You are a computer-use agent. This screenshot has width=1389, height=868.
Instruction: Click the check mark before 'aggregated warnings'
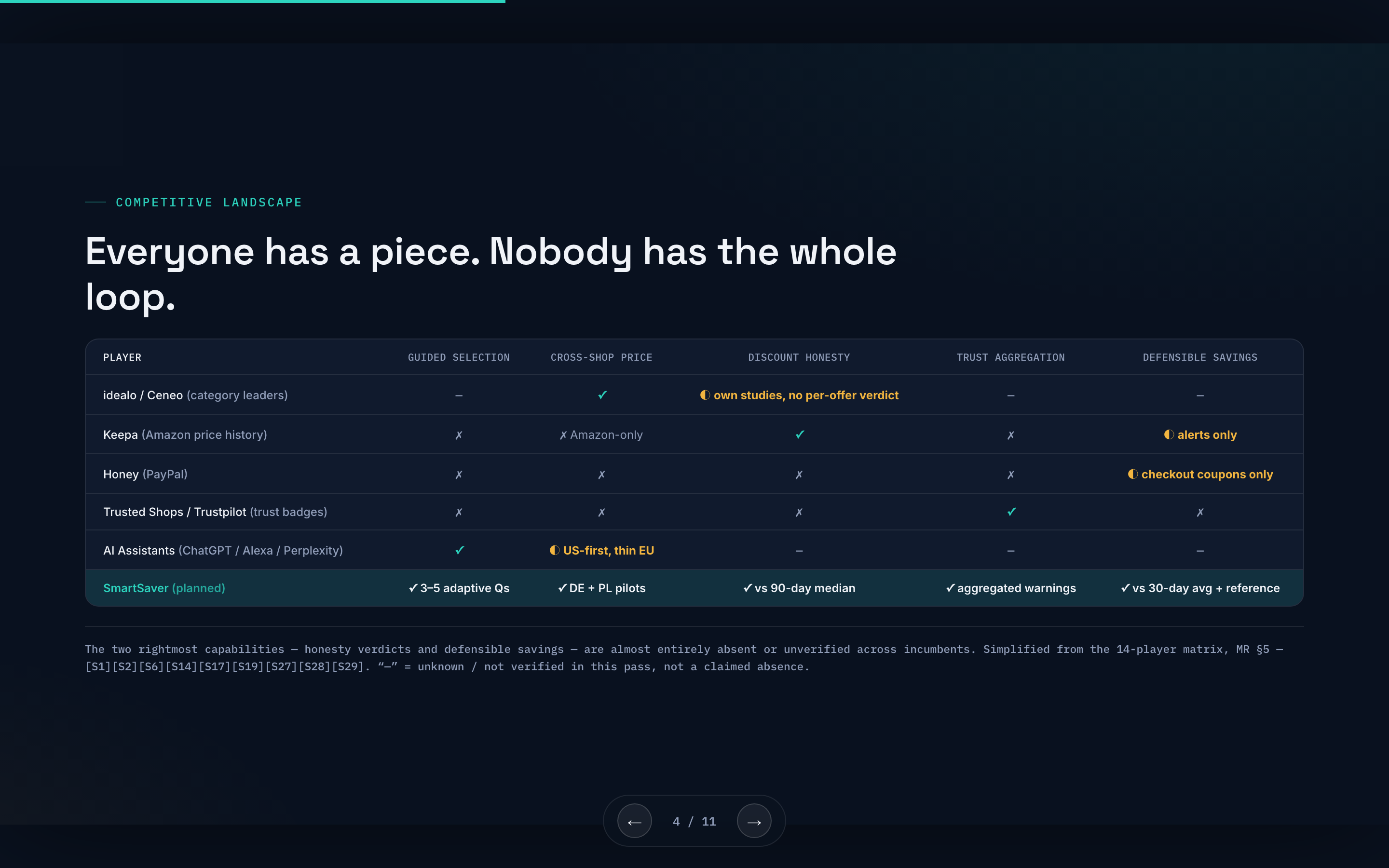click(951, 588)
